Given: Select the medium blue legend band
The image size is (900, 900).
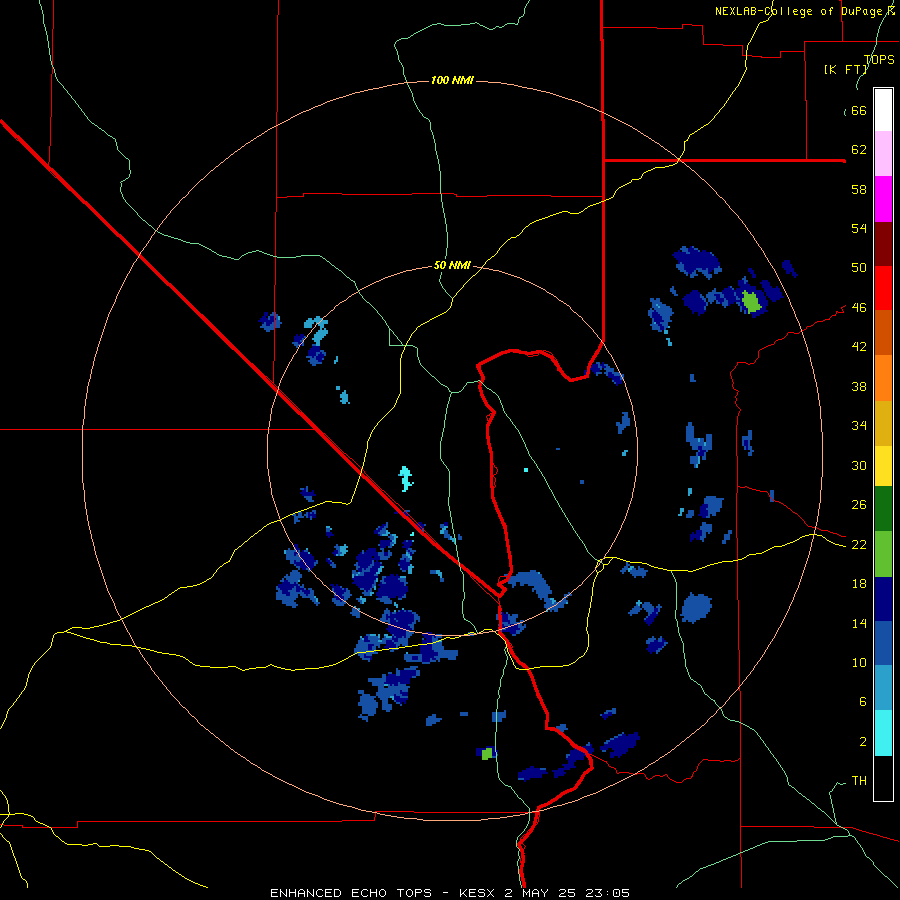Looking at the screenshot, I should [883, 643].
